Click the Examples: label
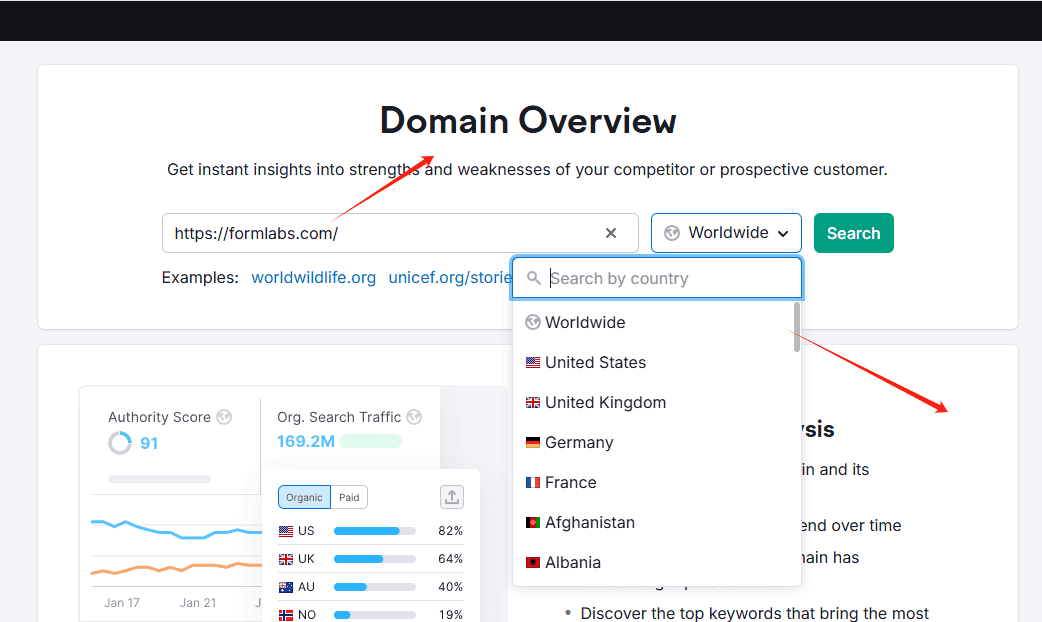1042x622 pixels. (200, 277)
